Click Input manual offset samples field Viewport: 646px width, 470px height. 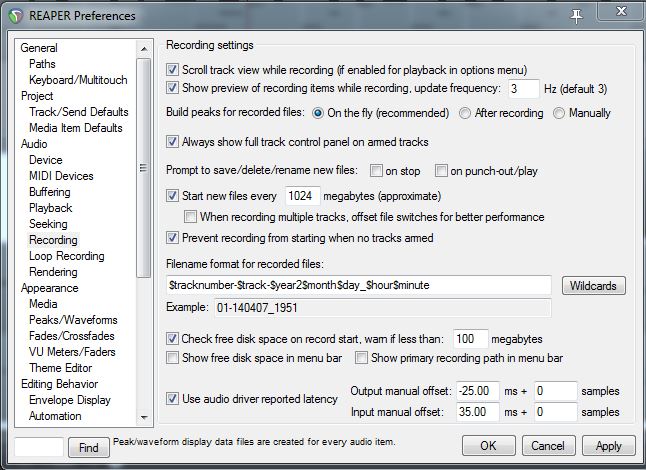pyautogui.click(x=555, y=412)
